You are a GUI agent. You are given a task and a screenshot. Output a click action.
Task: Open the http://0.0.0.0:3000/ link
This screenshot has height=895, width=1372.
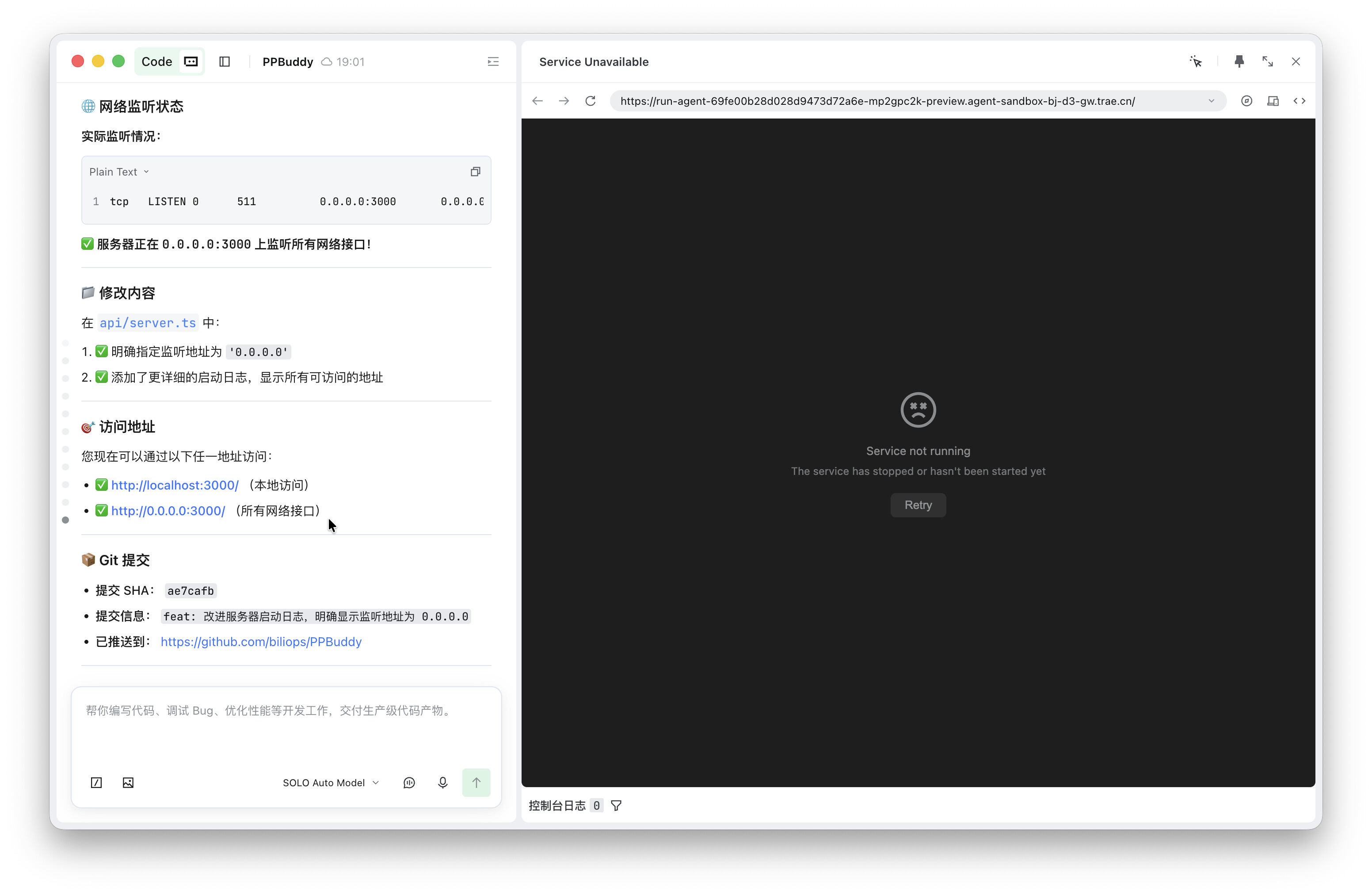[x=168, y=511]
